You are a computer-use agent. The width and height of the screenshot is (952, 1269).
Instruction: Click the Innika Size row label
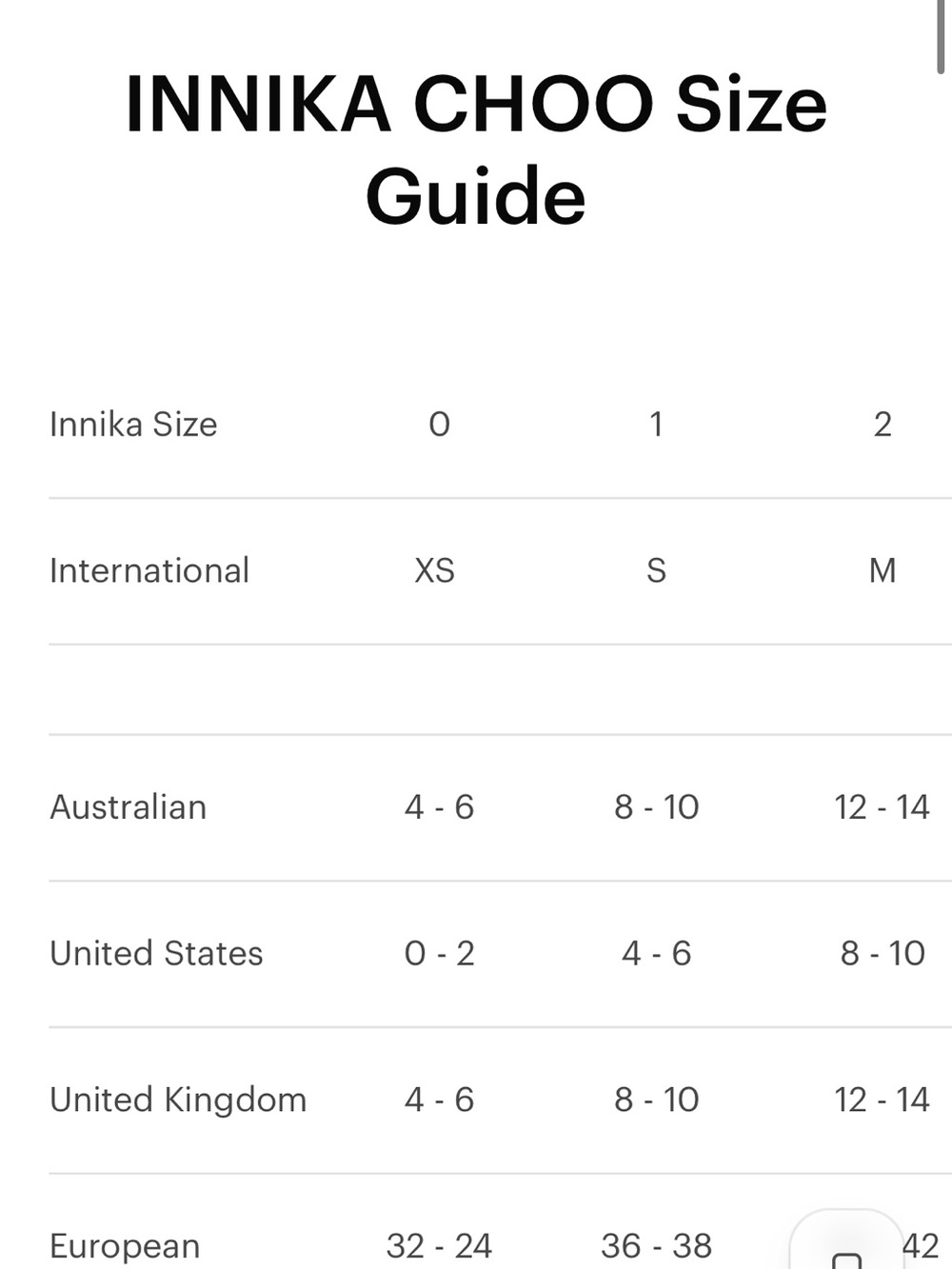click(133, 424)
